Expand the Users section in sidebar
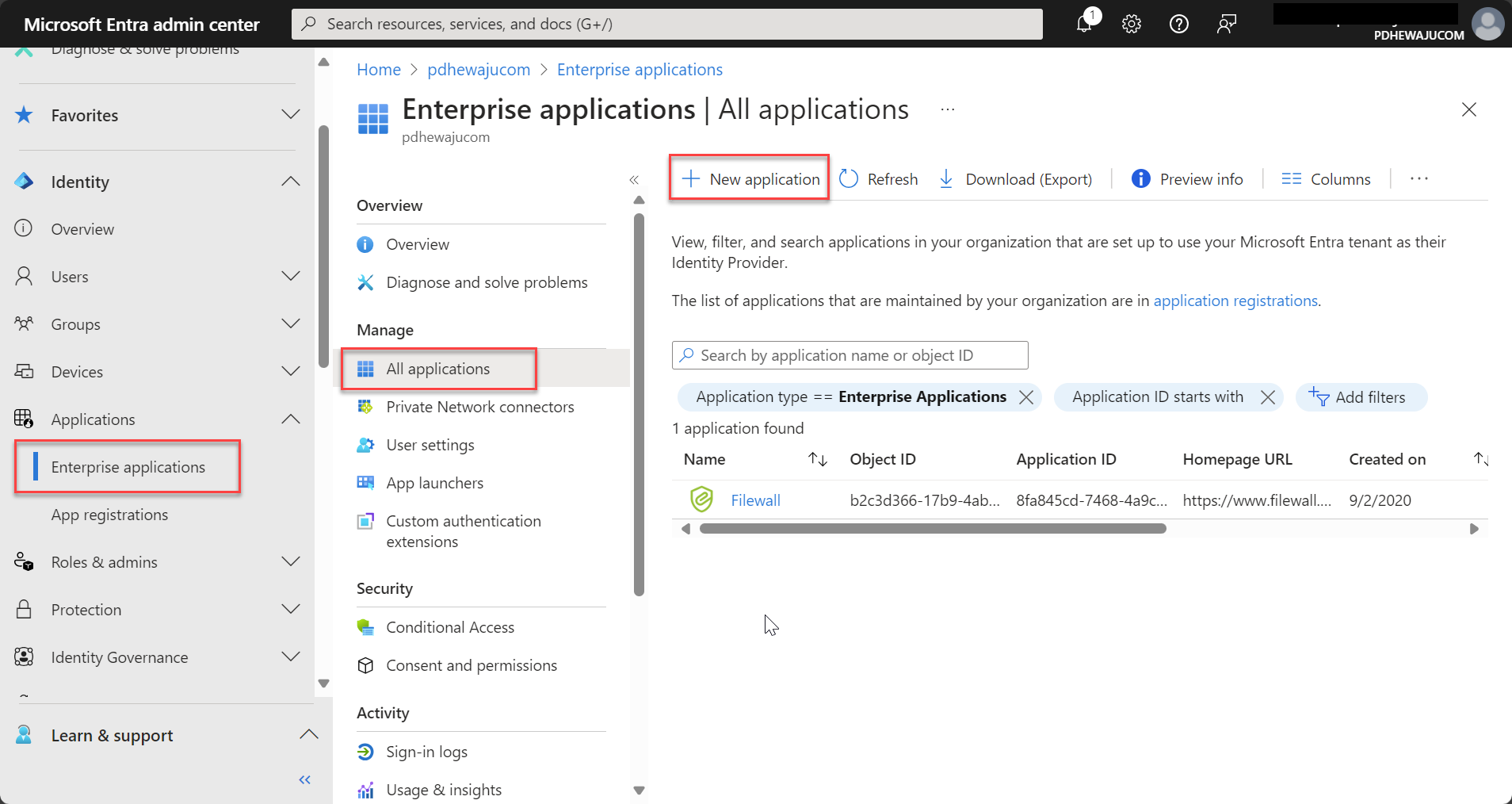The width and height of the screenshot is (1512, 804). point(291,276)
